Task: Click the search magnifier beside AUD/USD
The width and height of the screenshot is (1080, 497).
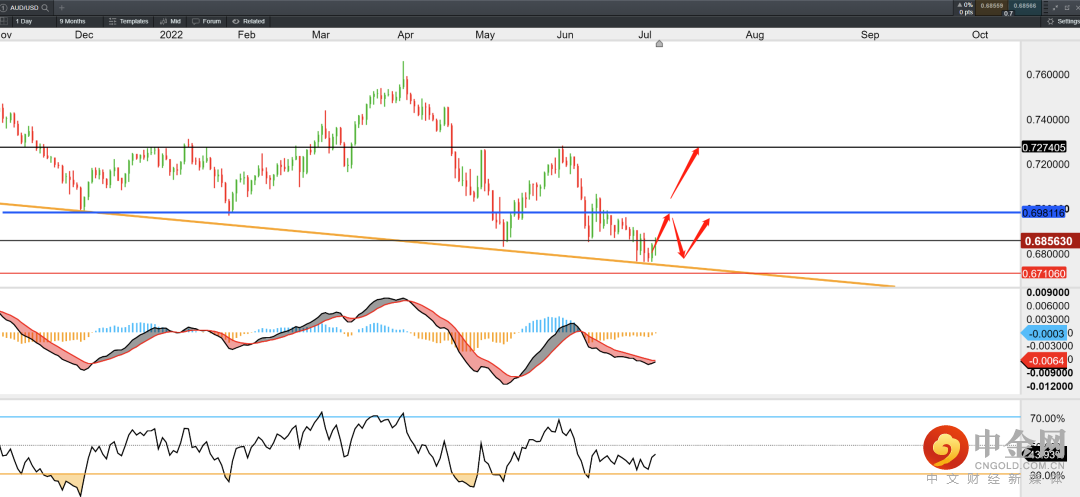Action: tap(45, 7)
